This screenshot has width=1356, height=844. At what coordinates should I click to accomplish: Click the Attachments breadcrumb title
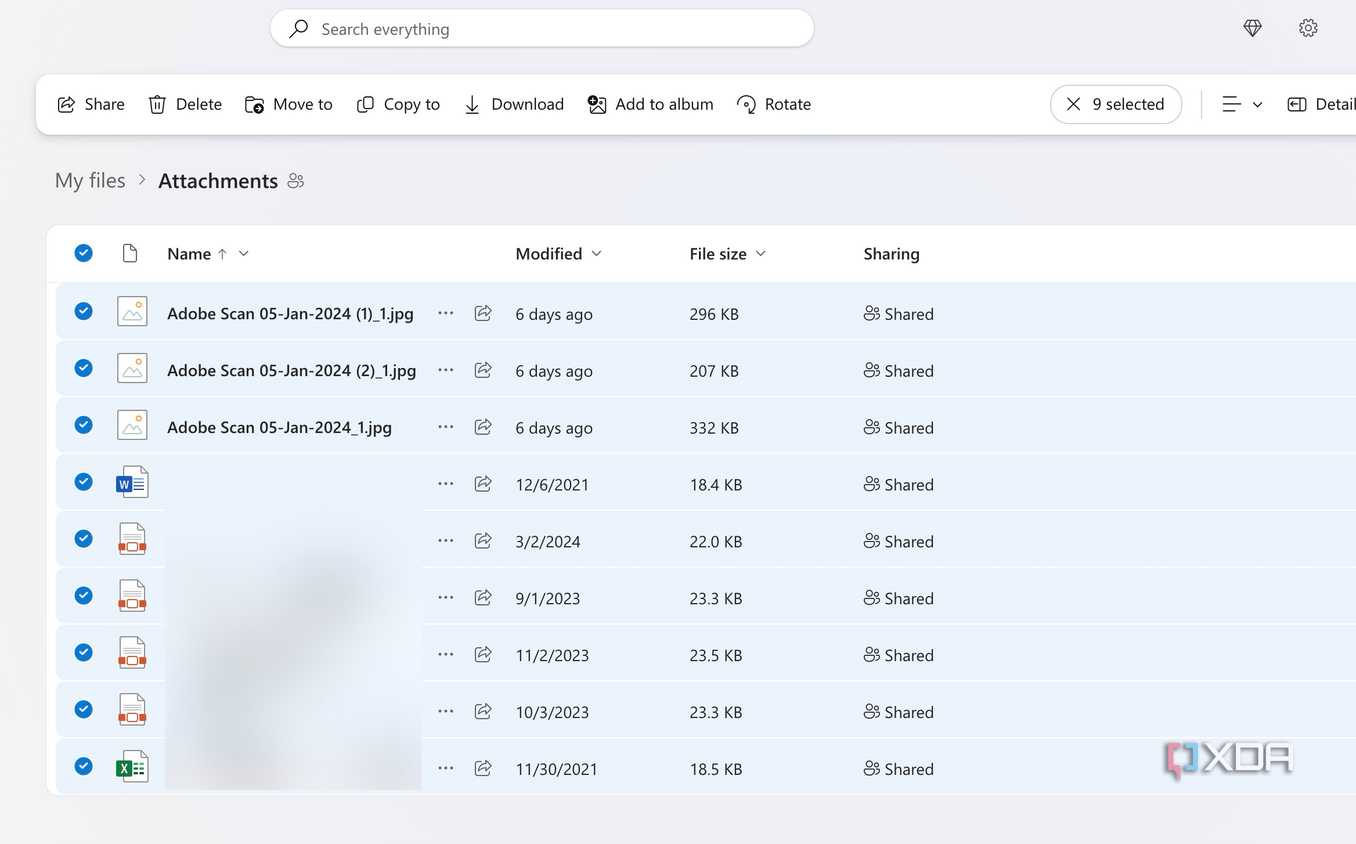coord(218,181)
